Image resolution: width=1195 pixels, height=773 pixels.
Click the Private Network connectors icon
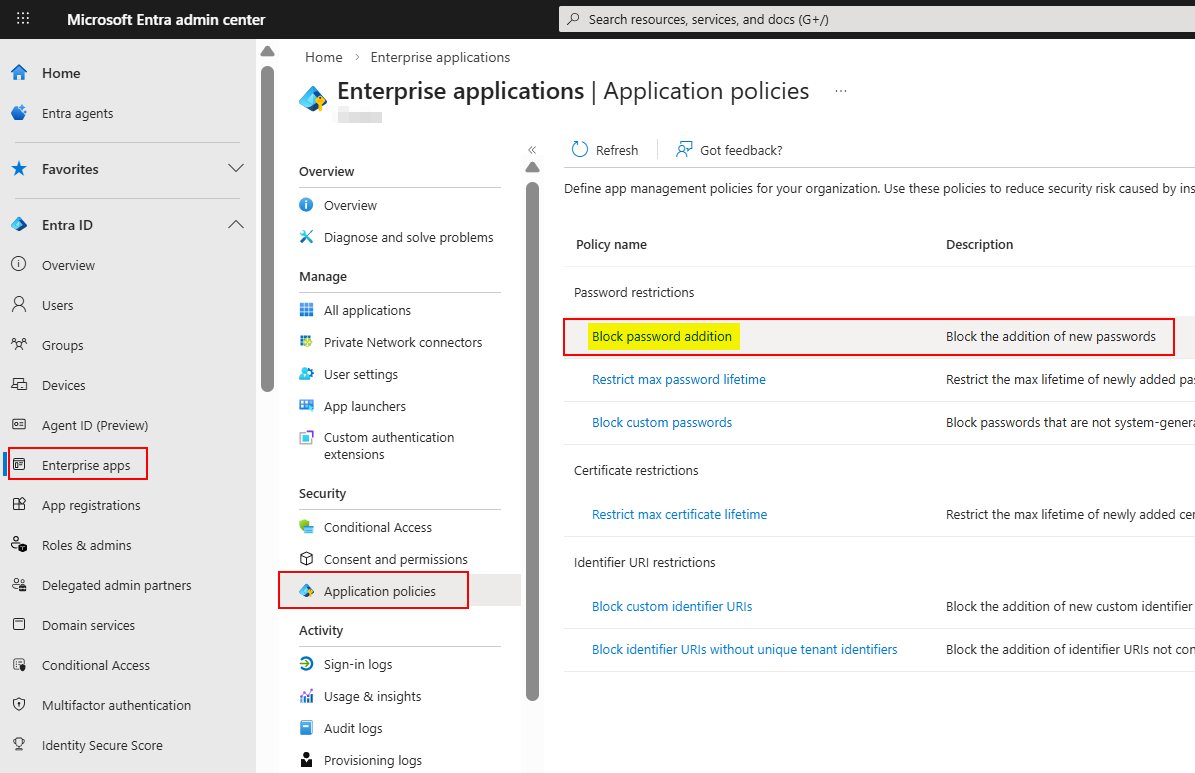pyautogui.click(x=307, y=342)
